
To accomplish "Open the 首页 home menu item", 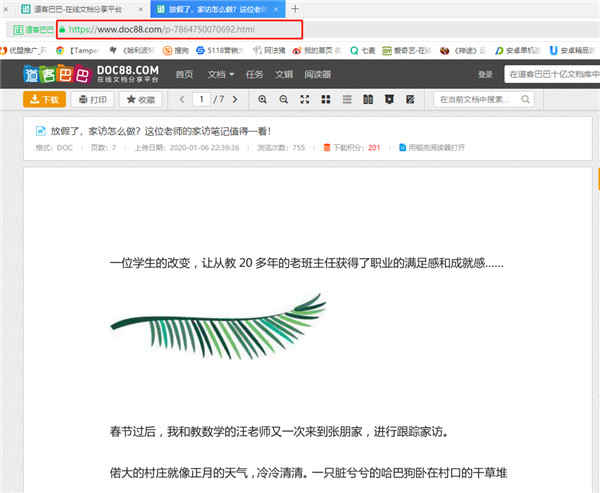I will [184, 74].
